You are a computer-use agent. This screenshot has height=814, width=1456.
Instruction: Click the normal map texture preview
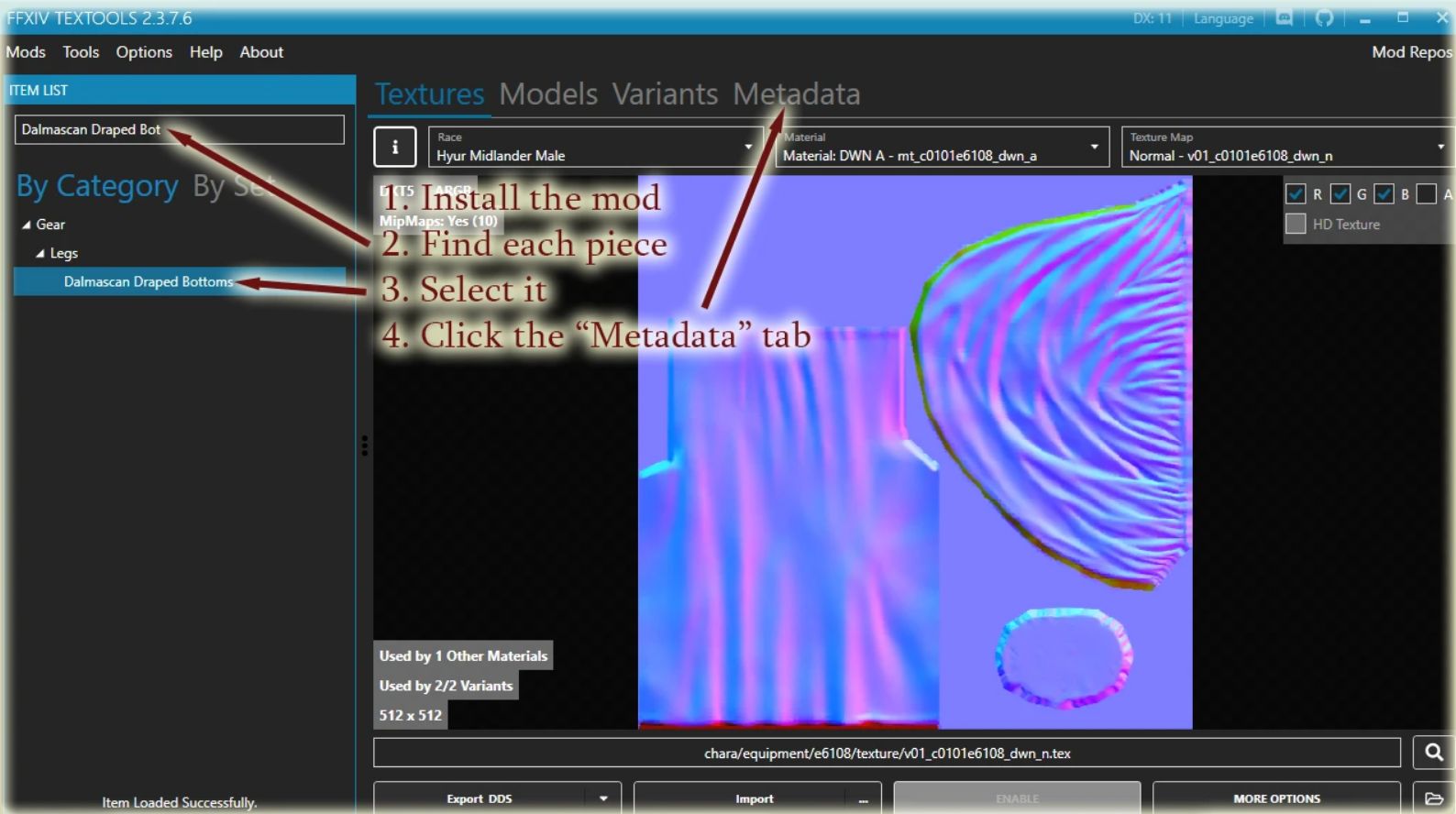click(915, 453)
